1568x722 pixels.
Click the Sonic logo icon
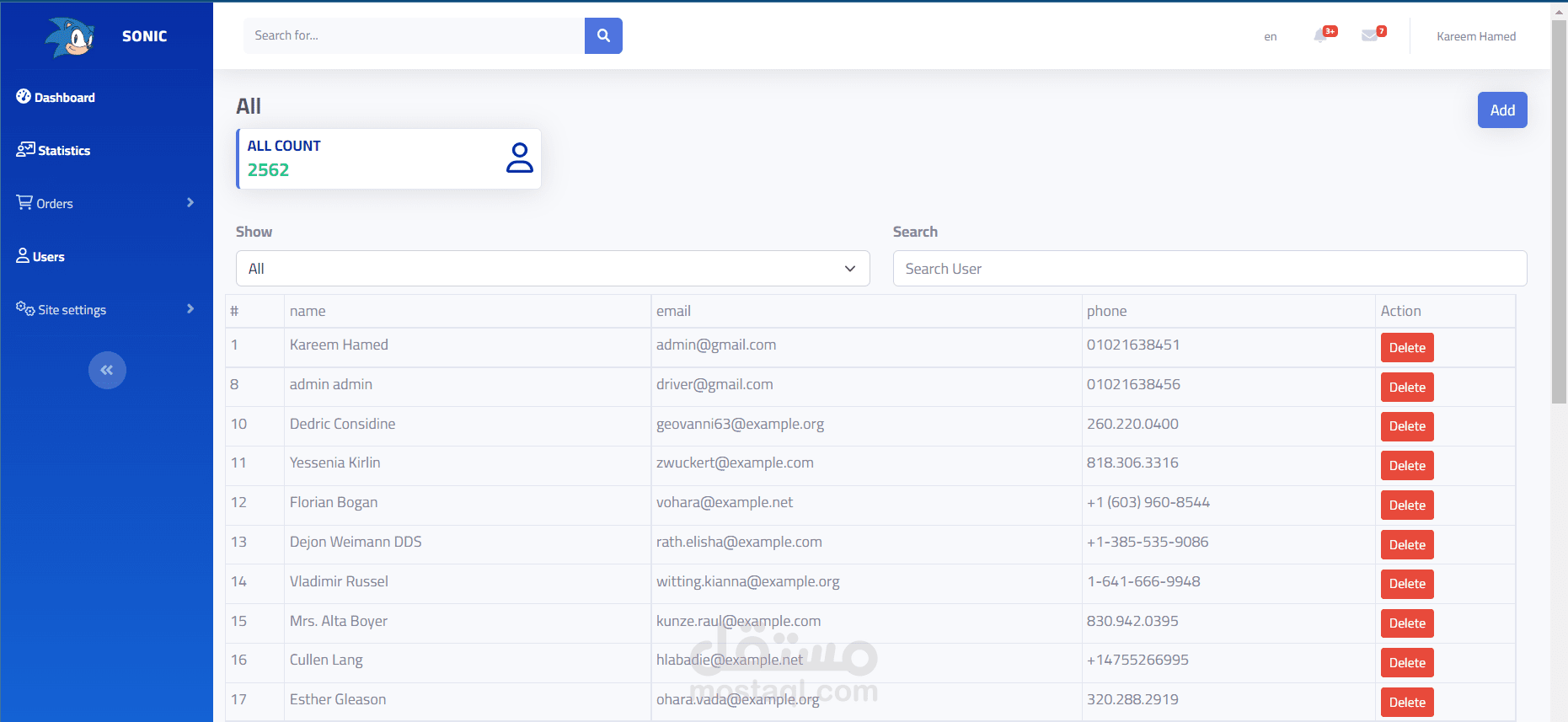pos(70,36)
